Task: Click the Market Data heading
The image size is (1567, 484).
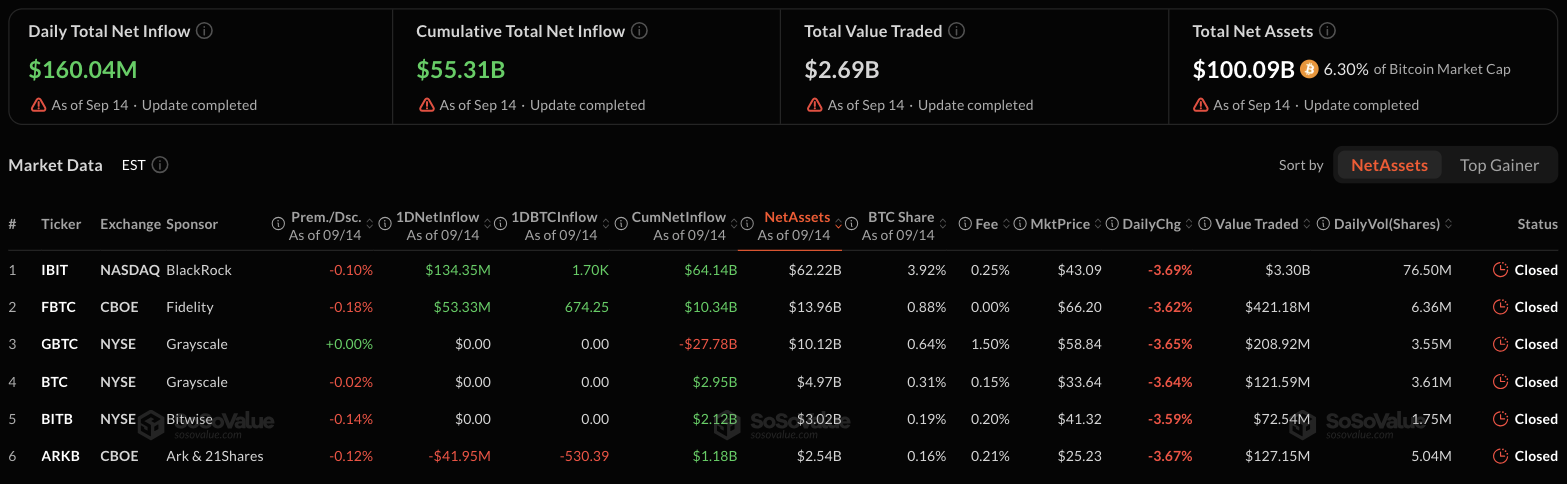Action: [55, 165]
